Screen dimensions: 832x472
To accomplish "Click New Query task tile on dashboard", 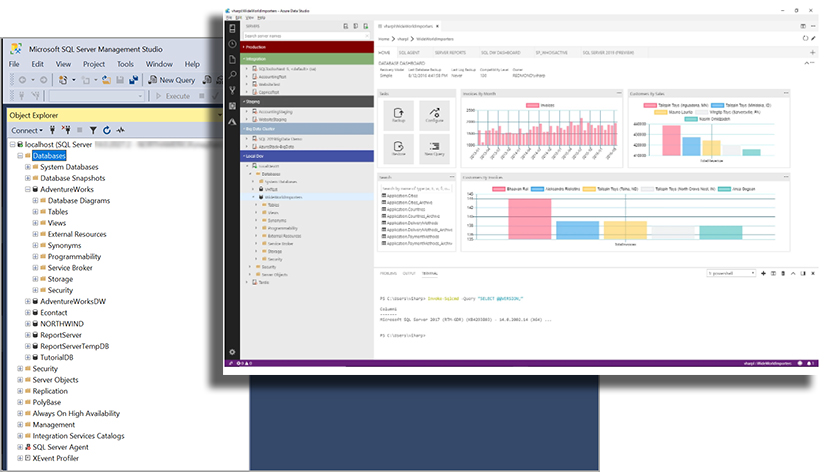I will pos(435,148).
